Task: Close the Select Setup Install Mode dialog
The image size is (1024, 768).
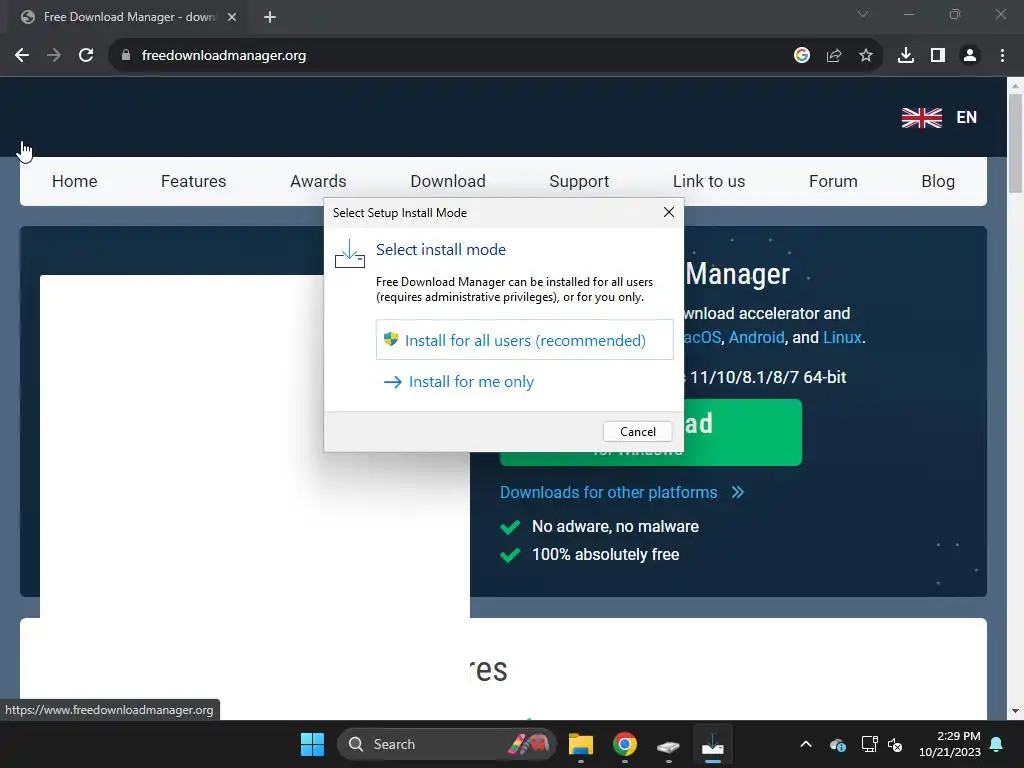Action: pyautogui.click(x=669, y=212)
